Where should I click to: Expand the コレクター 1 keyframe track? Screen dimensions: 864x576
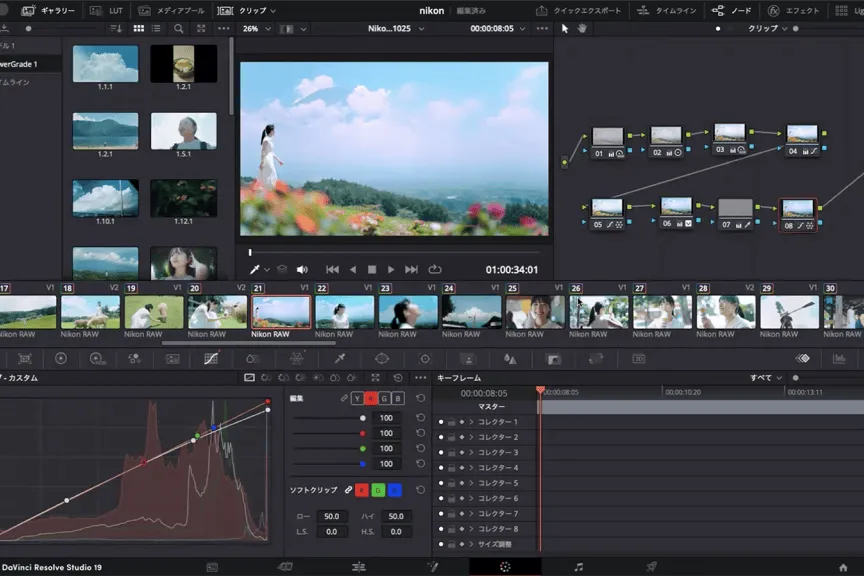(471, 422)
